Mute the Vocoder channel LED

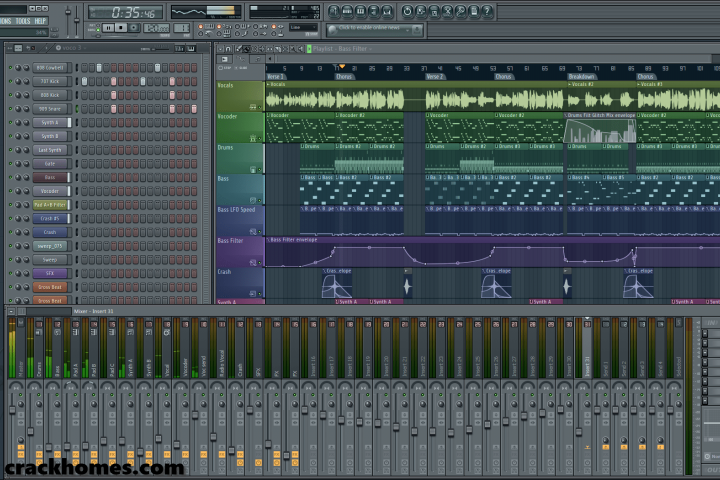click(11, 191)
